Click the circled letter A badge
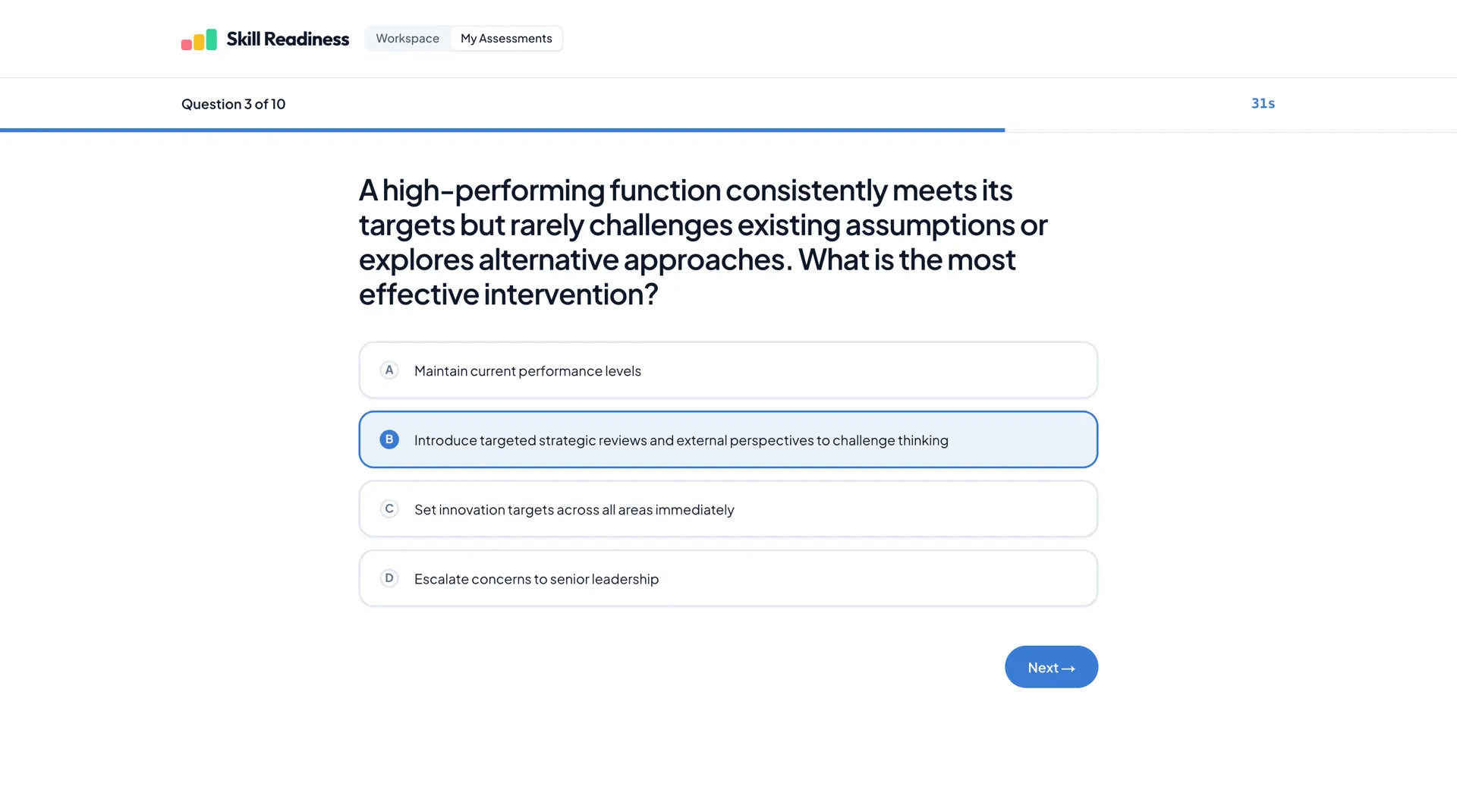Viewport: 1457px width, 812px height. click(x=389, y=370)
